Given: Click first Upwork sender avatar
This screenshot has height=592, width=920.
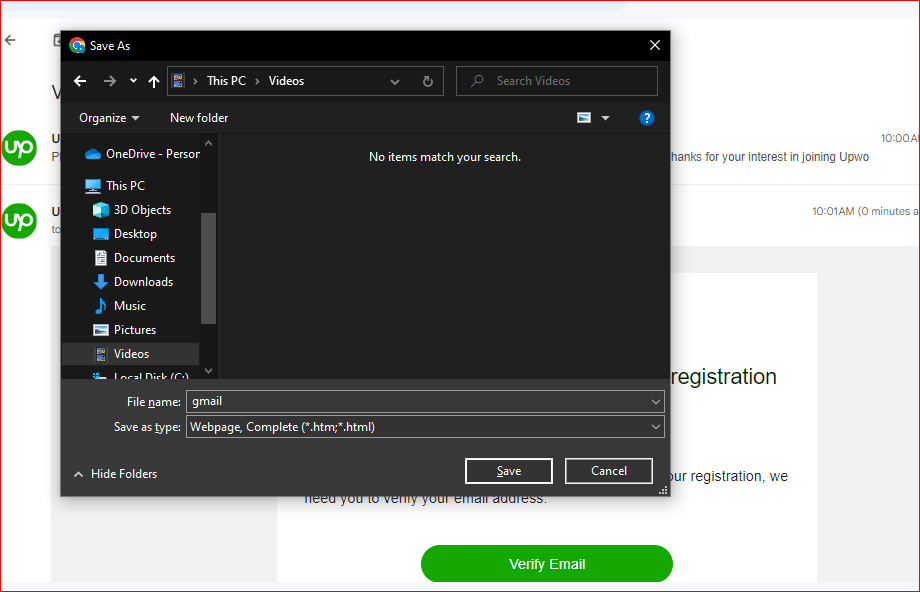Looking at the screenshot, I should pos(19,148).
